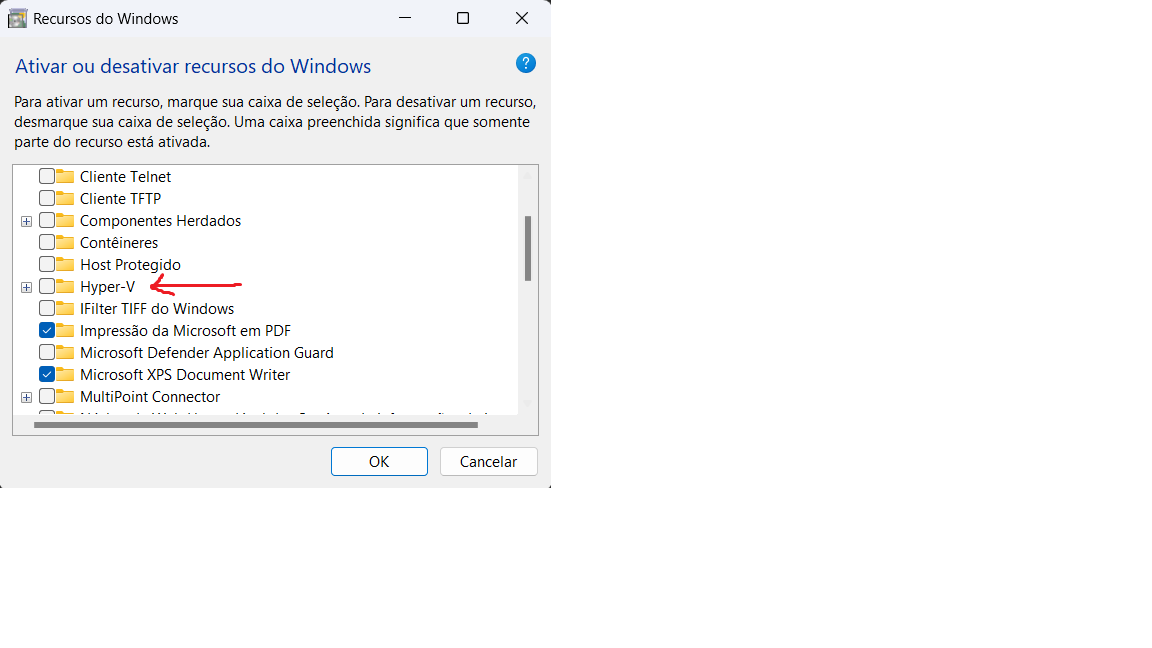The width and height of the screenshot is (1152, 648).
Task: Select the Componentes Herdados label
Action: (x=160, y=220)
